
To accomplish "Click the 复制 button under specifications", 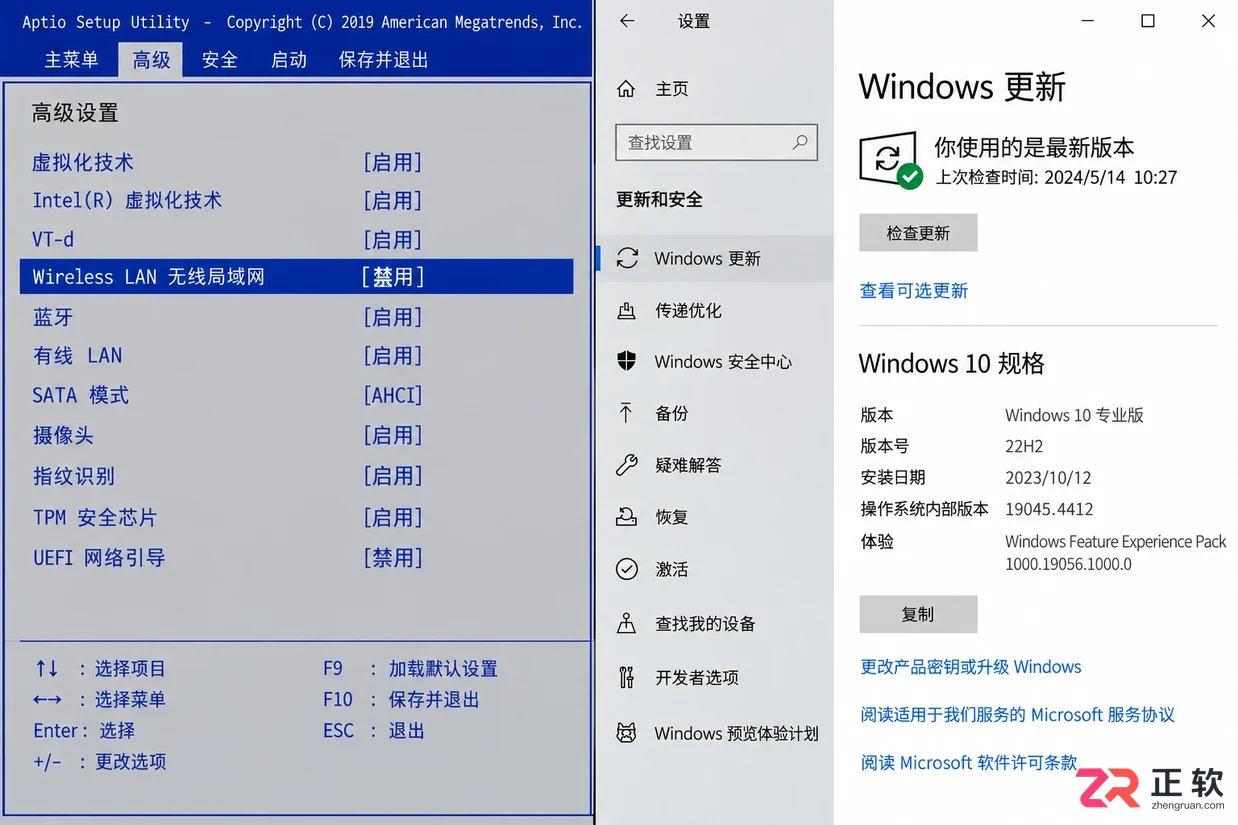I will click(918, 614).
